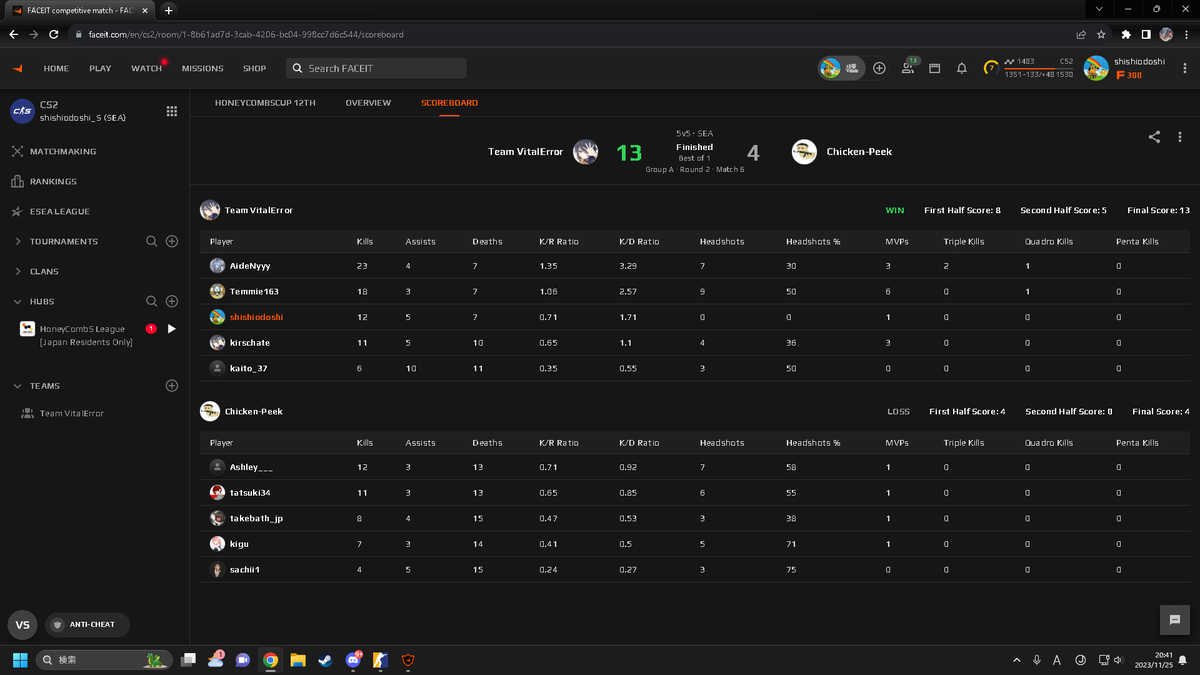Screen dimensions: 1200x675
Task: Open a new browser tab
Action: coord(169,10)
